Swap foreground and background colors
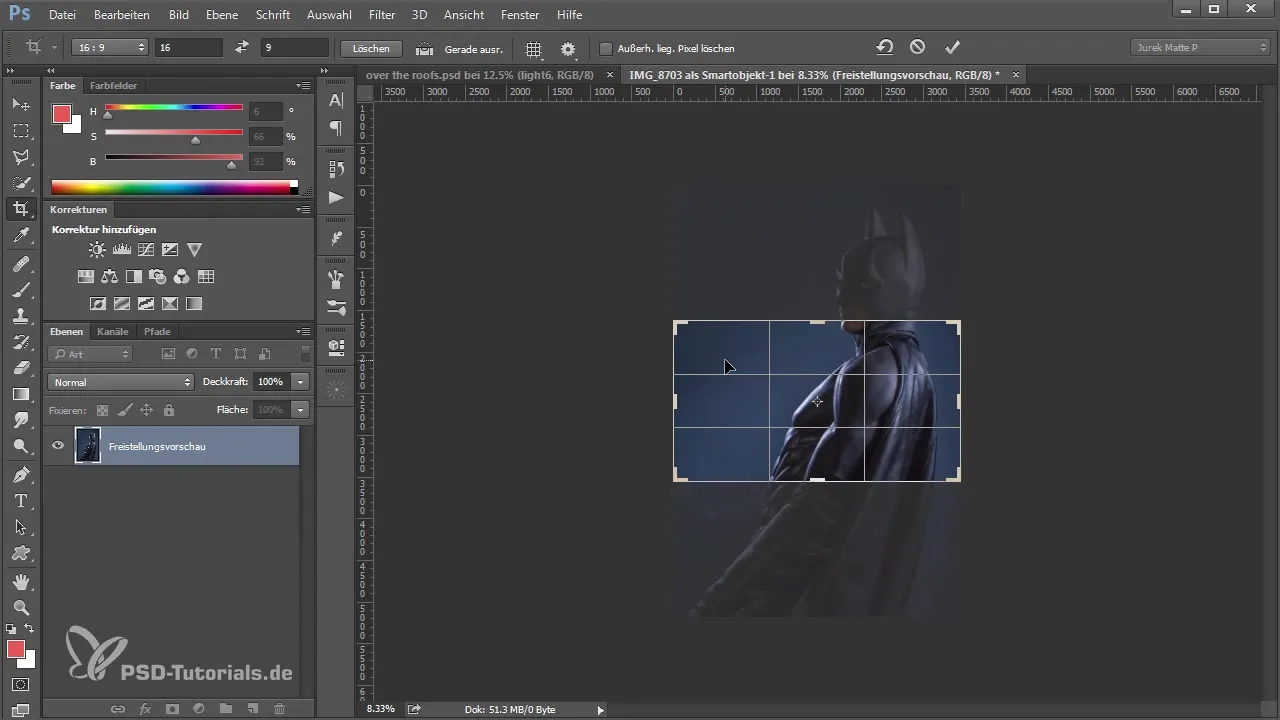1280x720 pixels. click(29, 628)
